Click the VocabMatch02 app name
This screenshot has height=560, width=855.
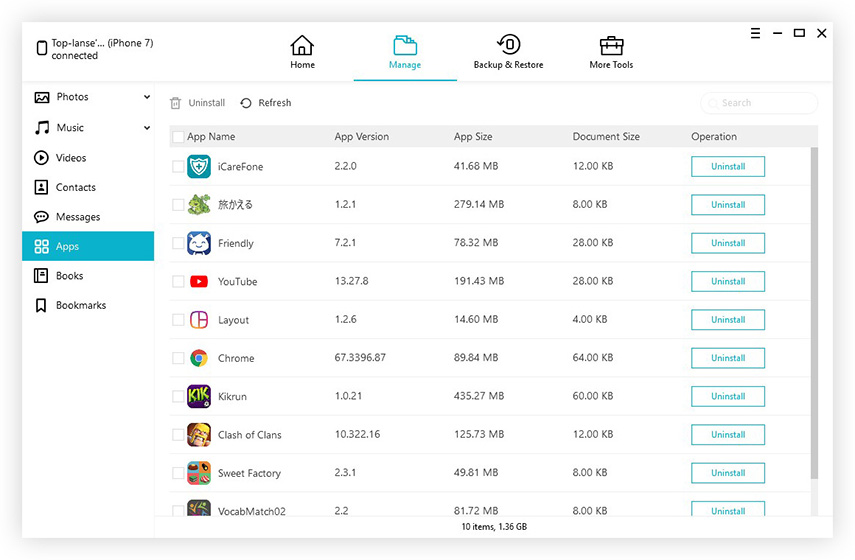251,511
